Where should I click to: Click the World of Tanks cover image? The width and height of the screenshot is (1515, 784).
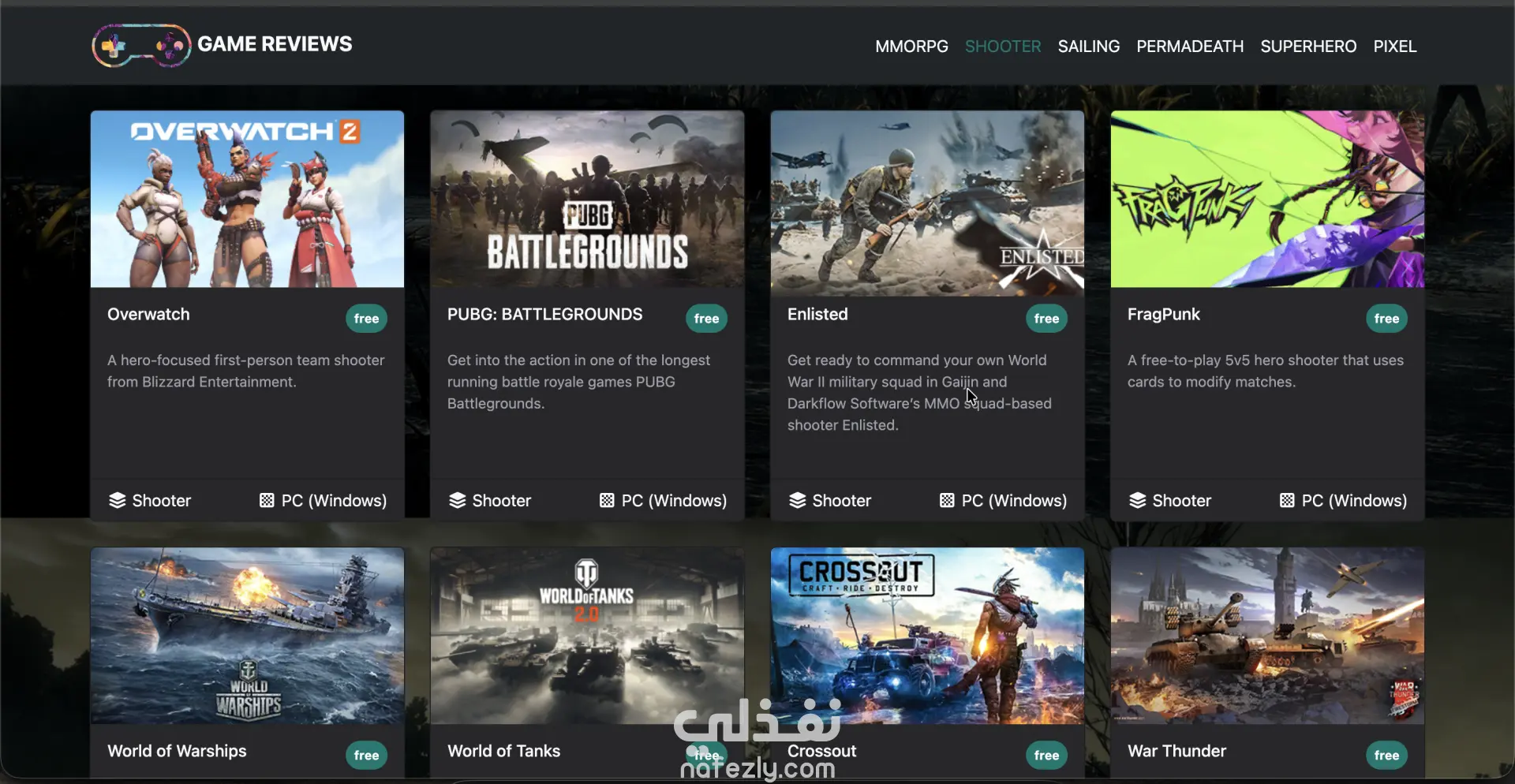pyautogui.click(x=587, y=636)
